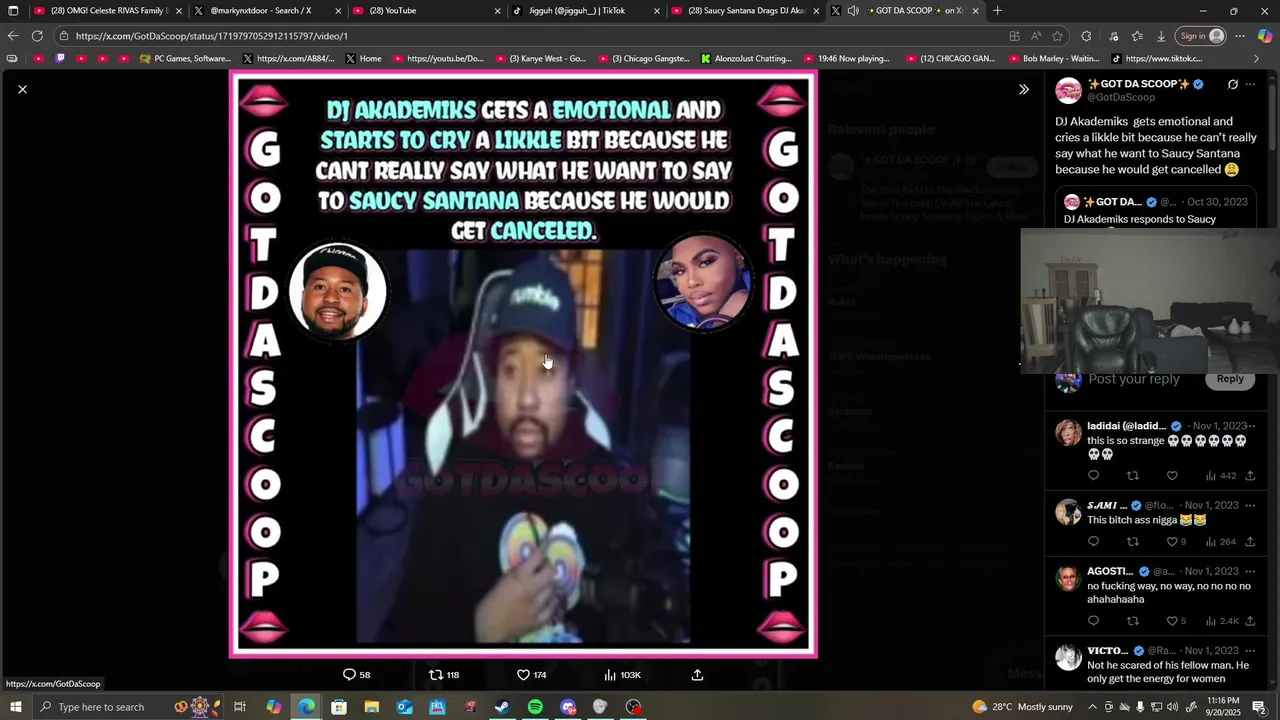Click the browser Back arrow
Image resolution: width=1280 pixels, height=720 pixels.
point(13,36)
